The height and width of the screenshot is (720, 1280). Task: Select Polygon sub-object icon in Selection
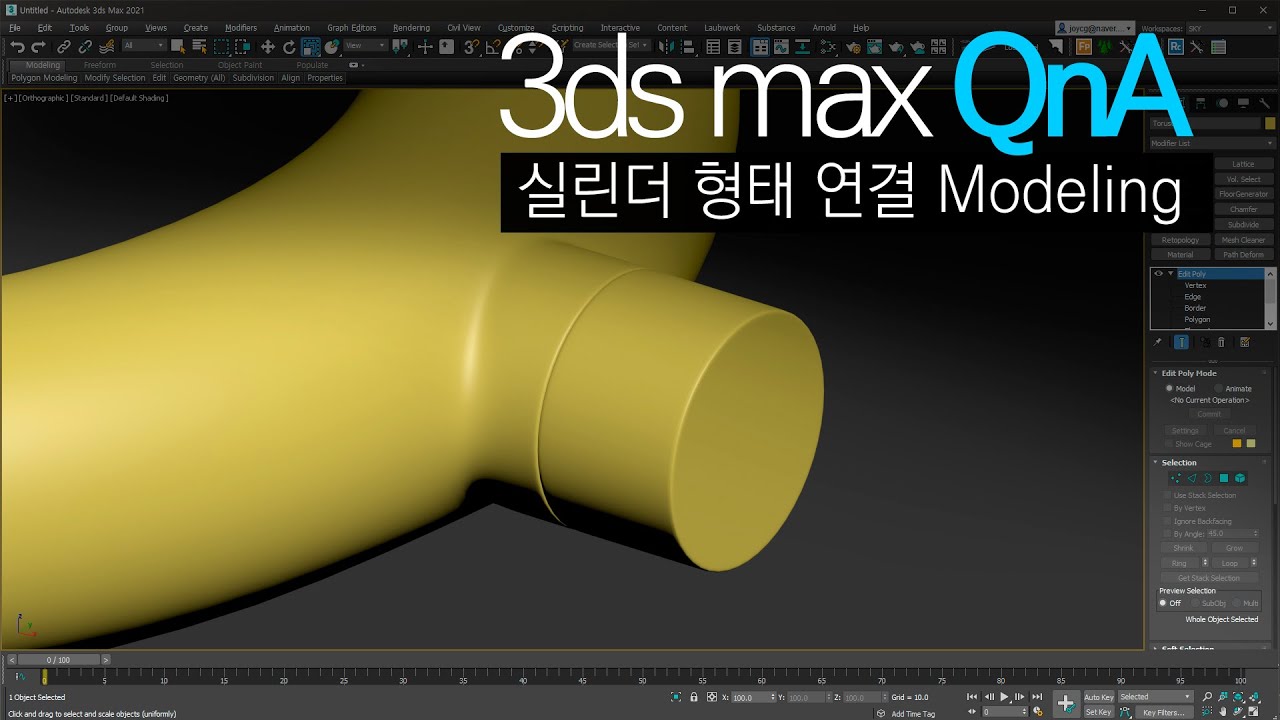tap(1223, 478)
